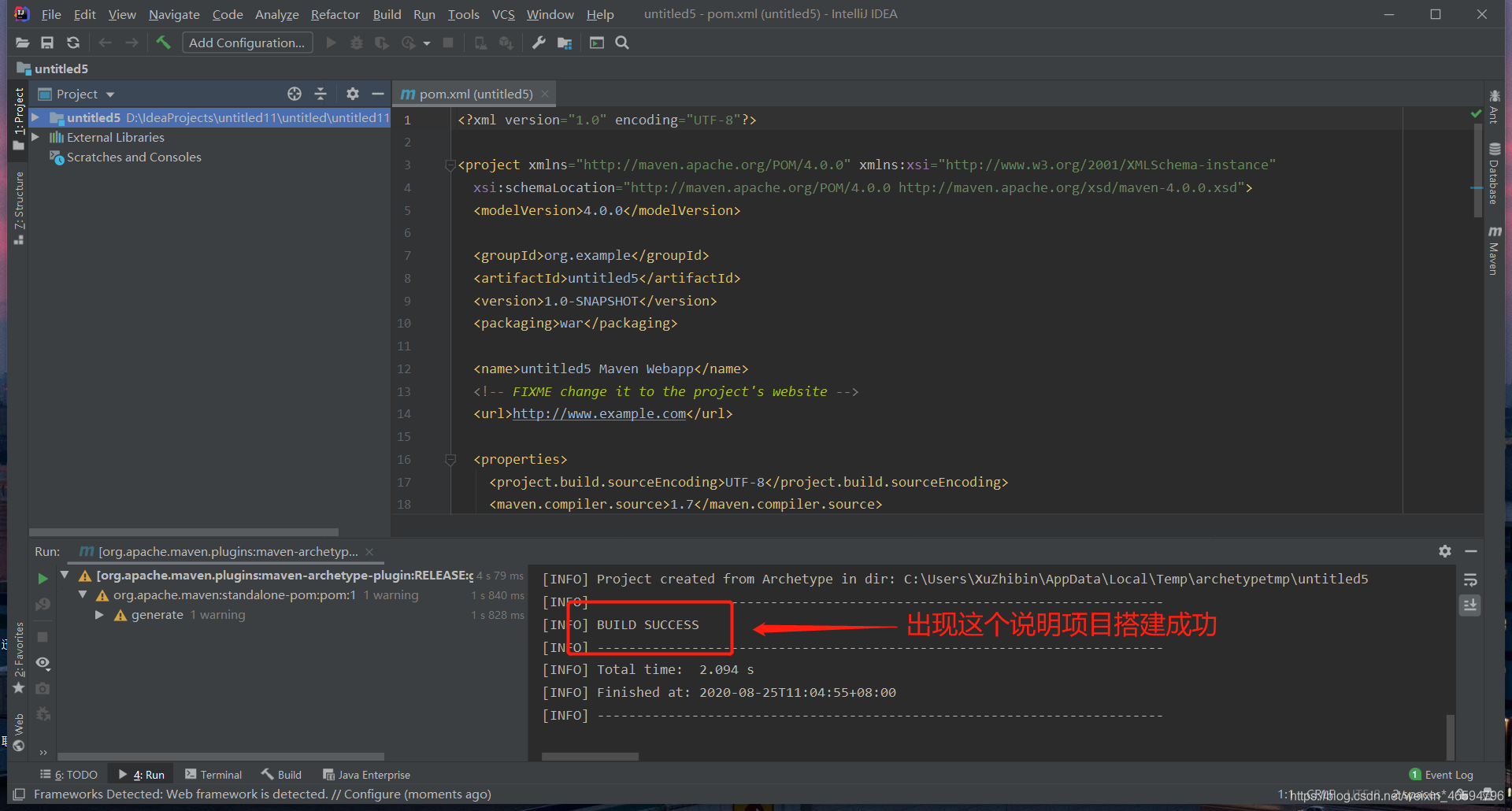Toggle the Web side panel
Viewport: 1512px width, 811px height.
point(19,732)
